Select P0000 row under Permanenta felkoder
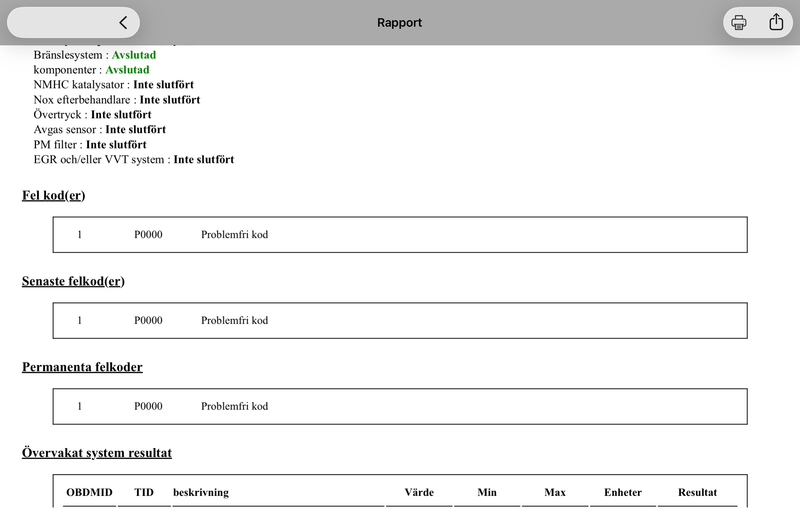The height and width of the screenshot is (525, 800). pos(400,406)
